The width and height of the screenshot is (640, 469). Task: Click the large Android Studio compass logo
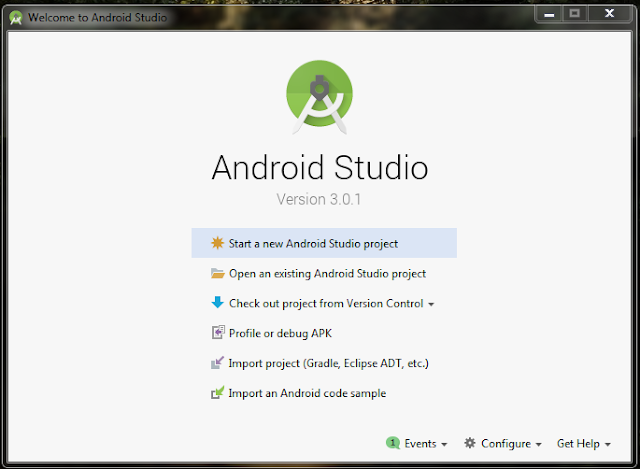click(320, 97)
